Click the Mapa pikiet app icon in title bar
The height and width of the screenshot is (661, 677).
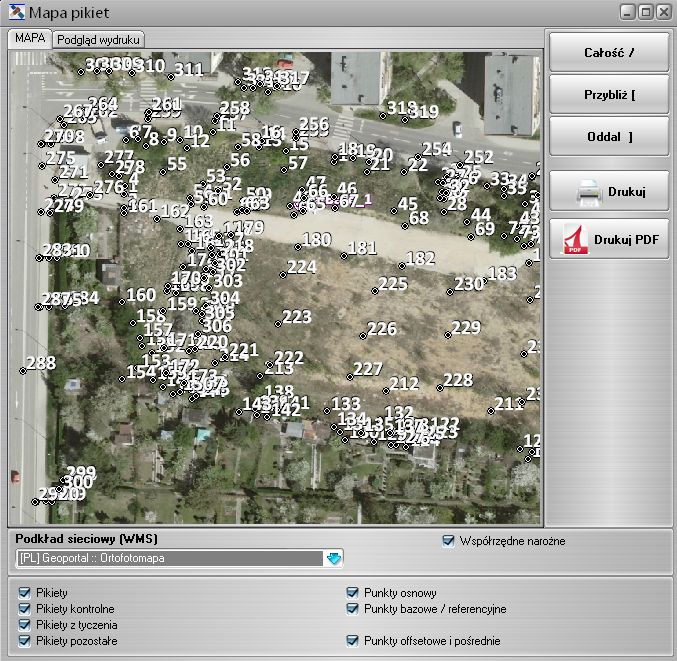pyautogui.click(x=14, y=13)
